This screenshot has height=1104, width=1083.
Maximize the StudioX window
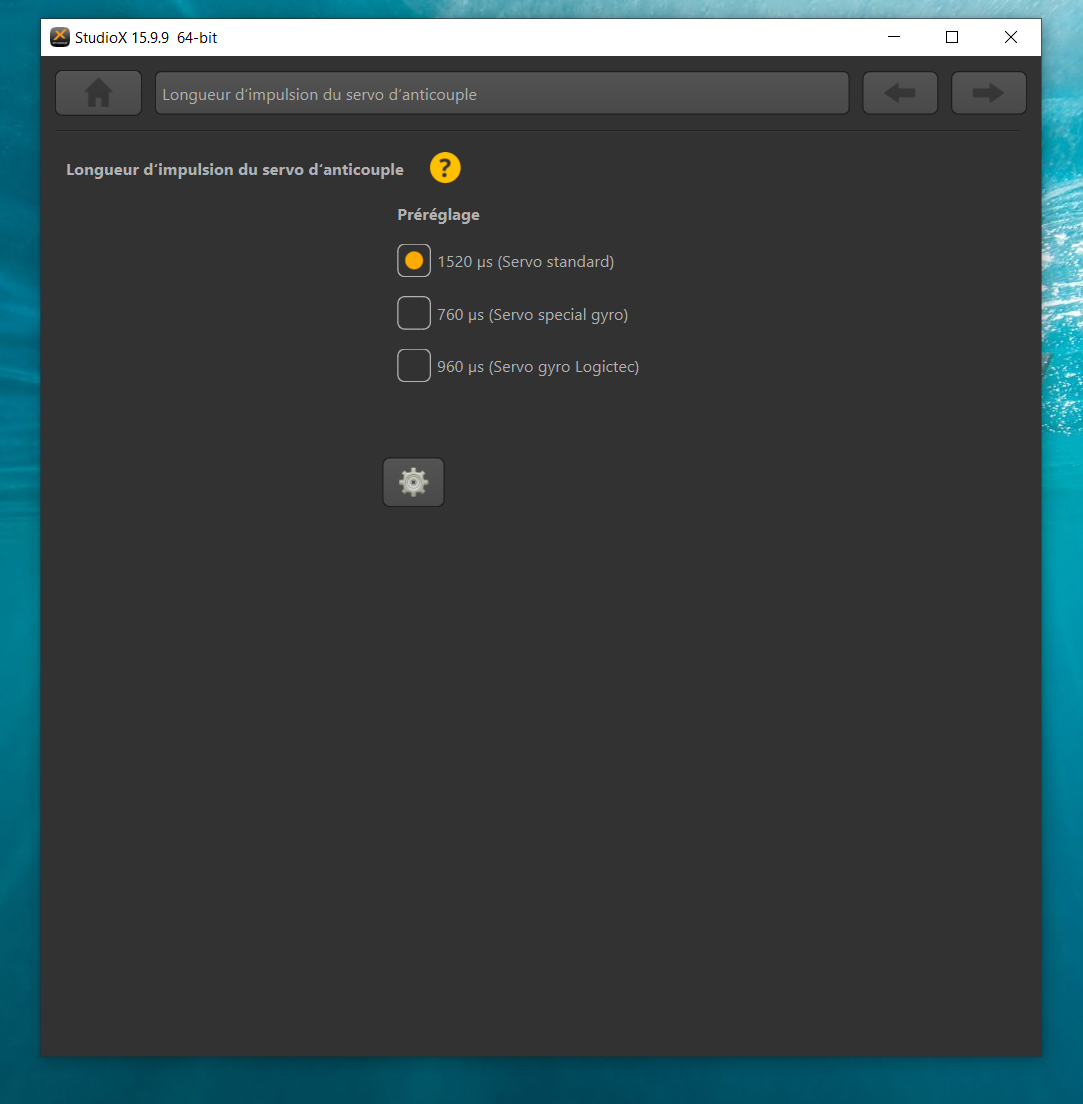[x=952, y=37]
